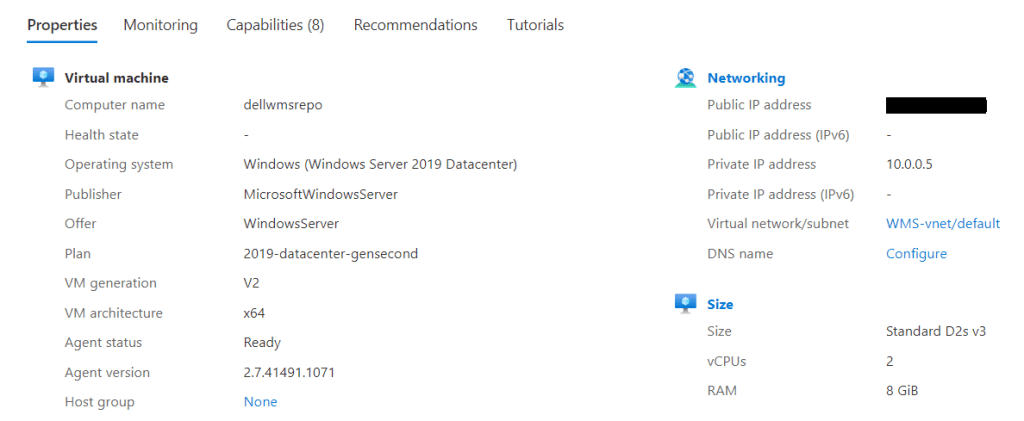Click the Networking globe icon
The image size is (1024, 421).
pyautogui.click(x=685, y=78)
